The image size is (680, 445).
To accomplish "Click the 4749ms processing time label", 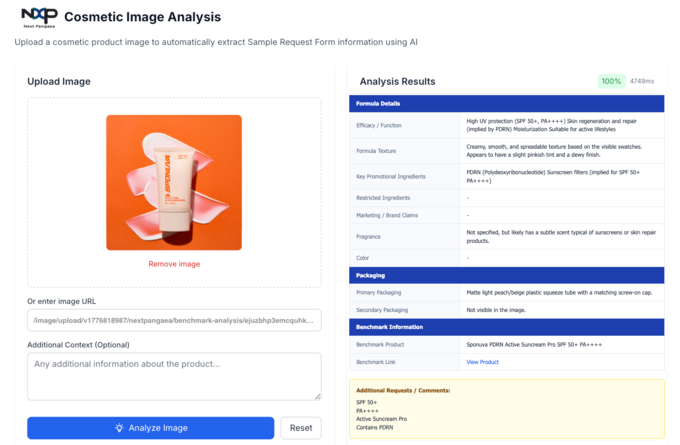I will click(x=642, y=81).
